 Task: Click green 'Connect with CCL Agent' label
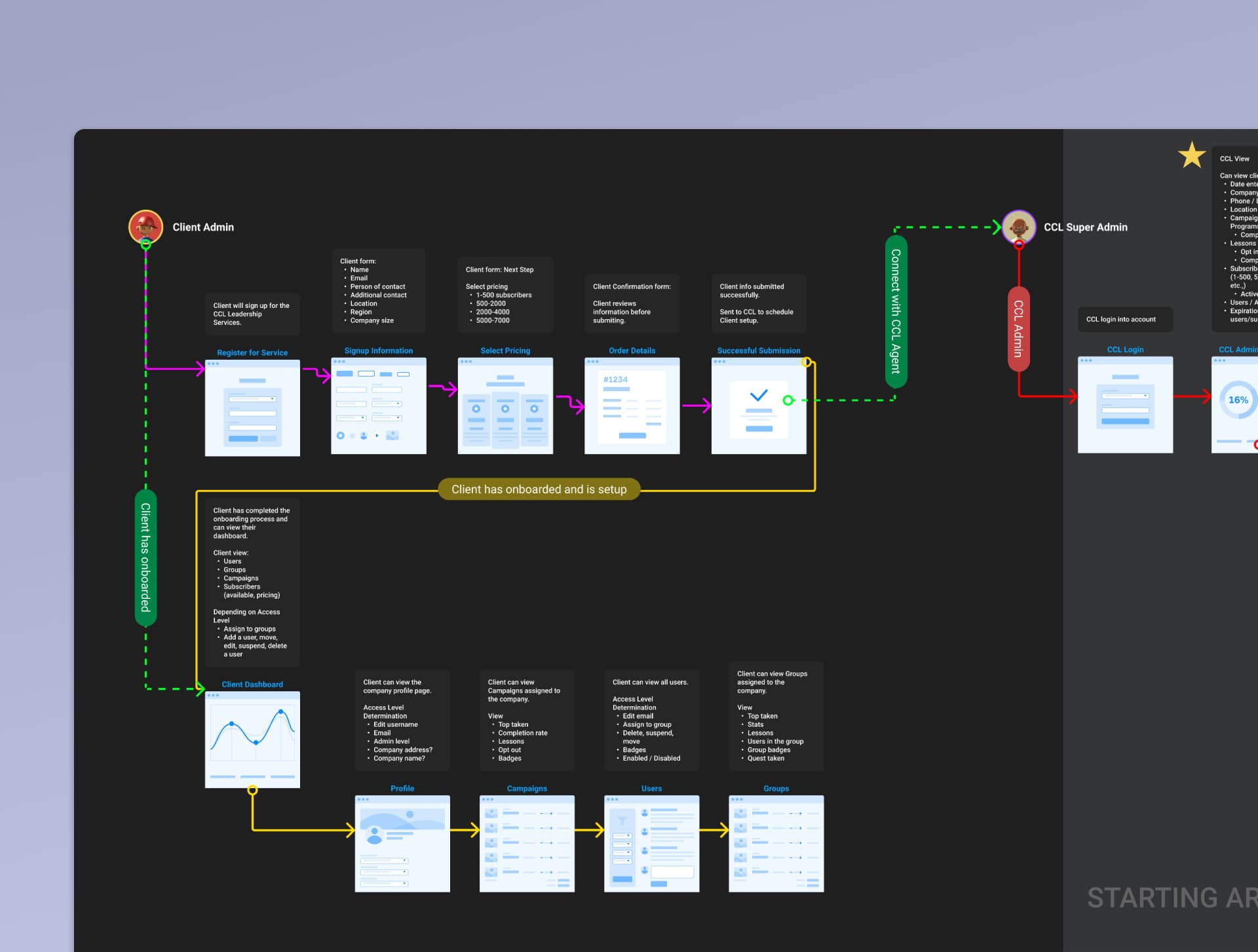(896, 312)
